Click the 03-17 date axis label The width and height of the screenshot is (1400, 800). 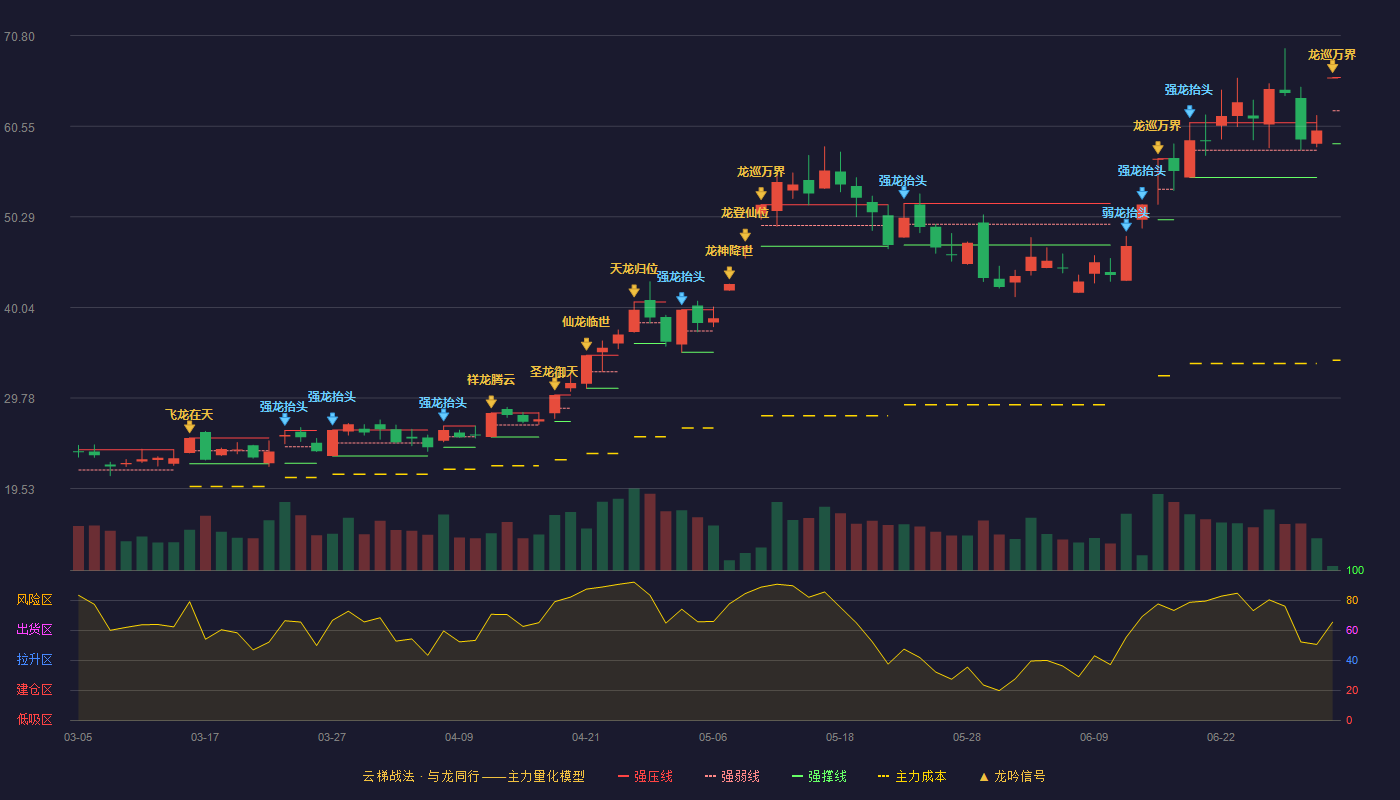[205, 737]
